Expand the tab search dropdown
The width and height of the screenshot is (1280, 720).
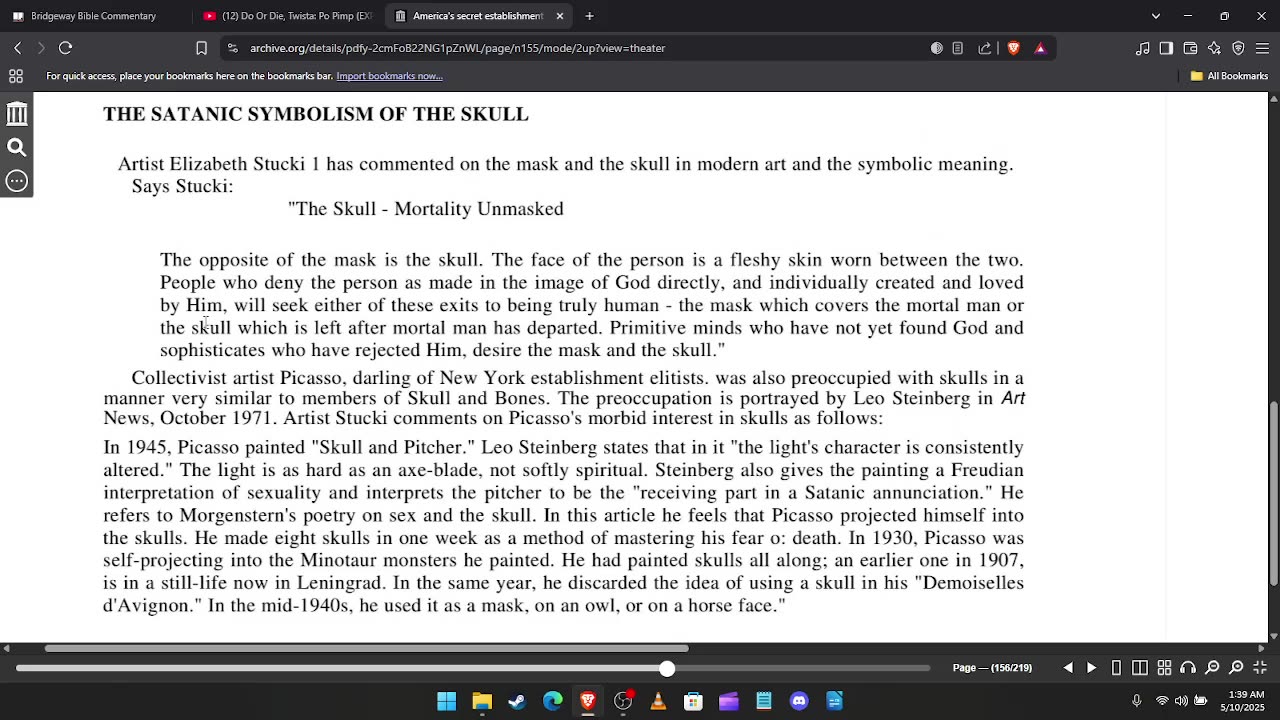coord(1156,16)
